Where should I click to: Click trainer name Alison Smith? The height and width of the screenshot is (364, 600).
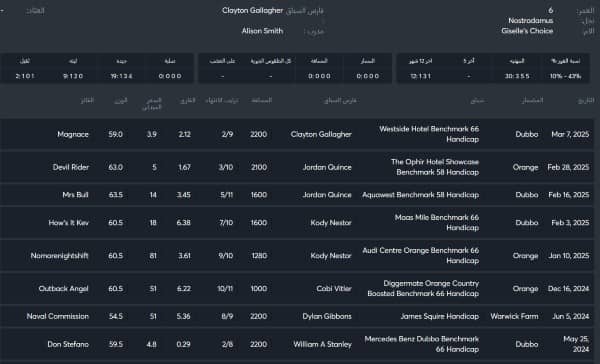[x=262, y=31]
